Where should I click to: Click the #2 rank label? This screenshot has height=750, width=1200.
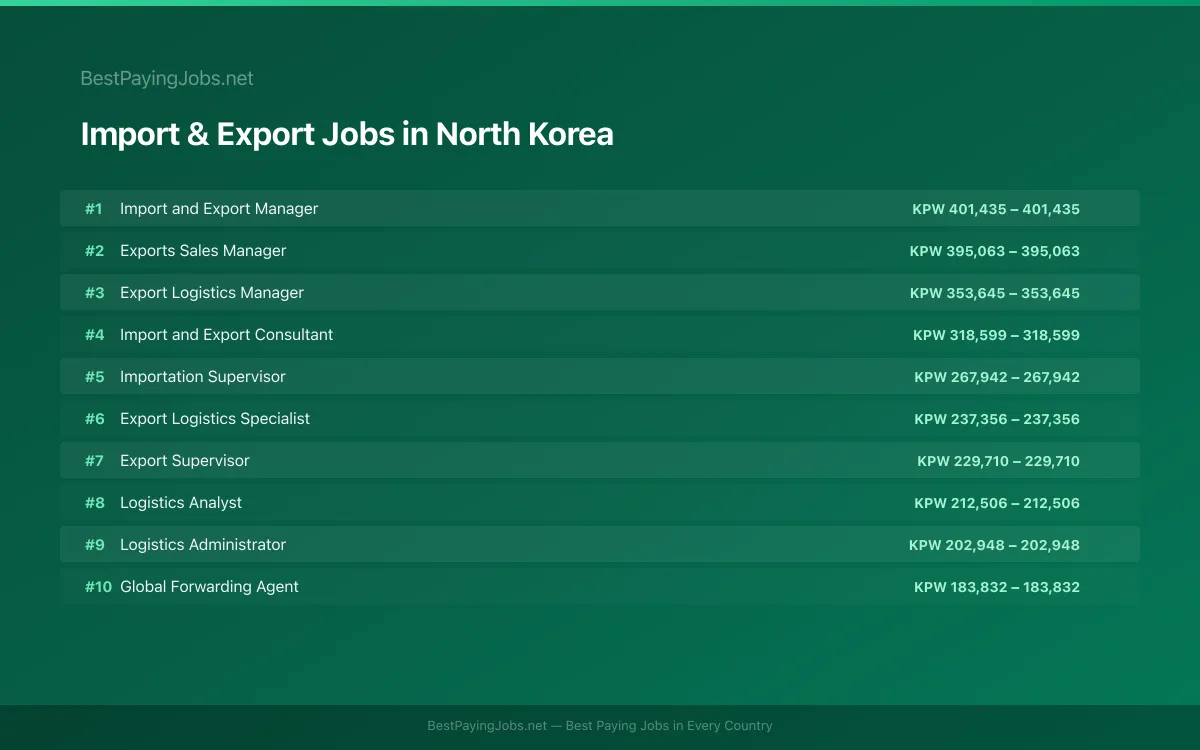(x=94, y=251)
